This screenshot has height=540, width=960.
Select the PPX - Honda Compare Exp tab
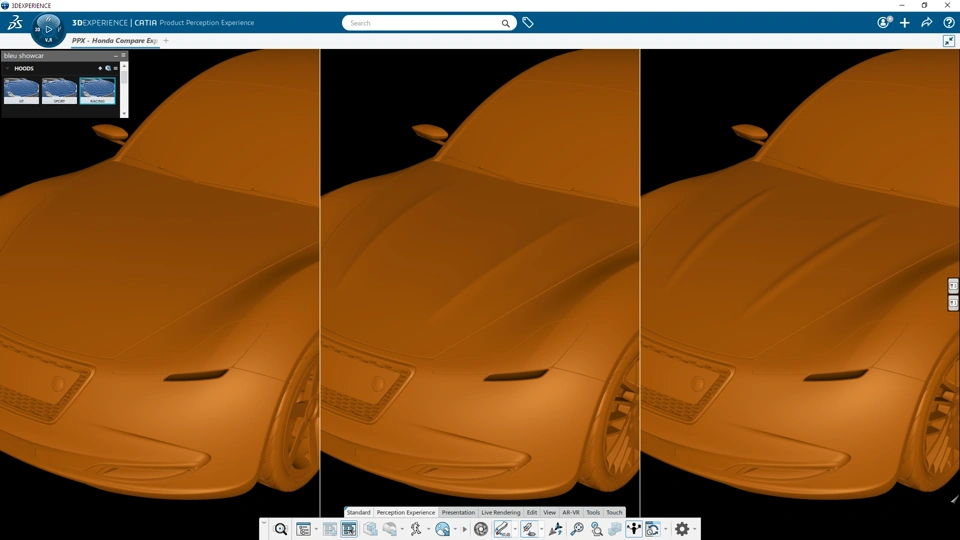coord(114,40)
